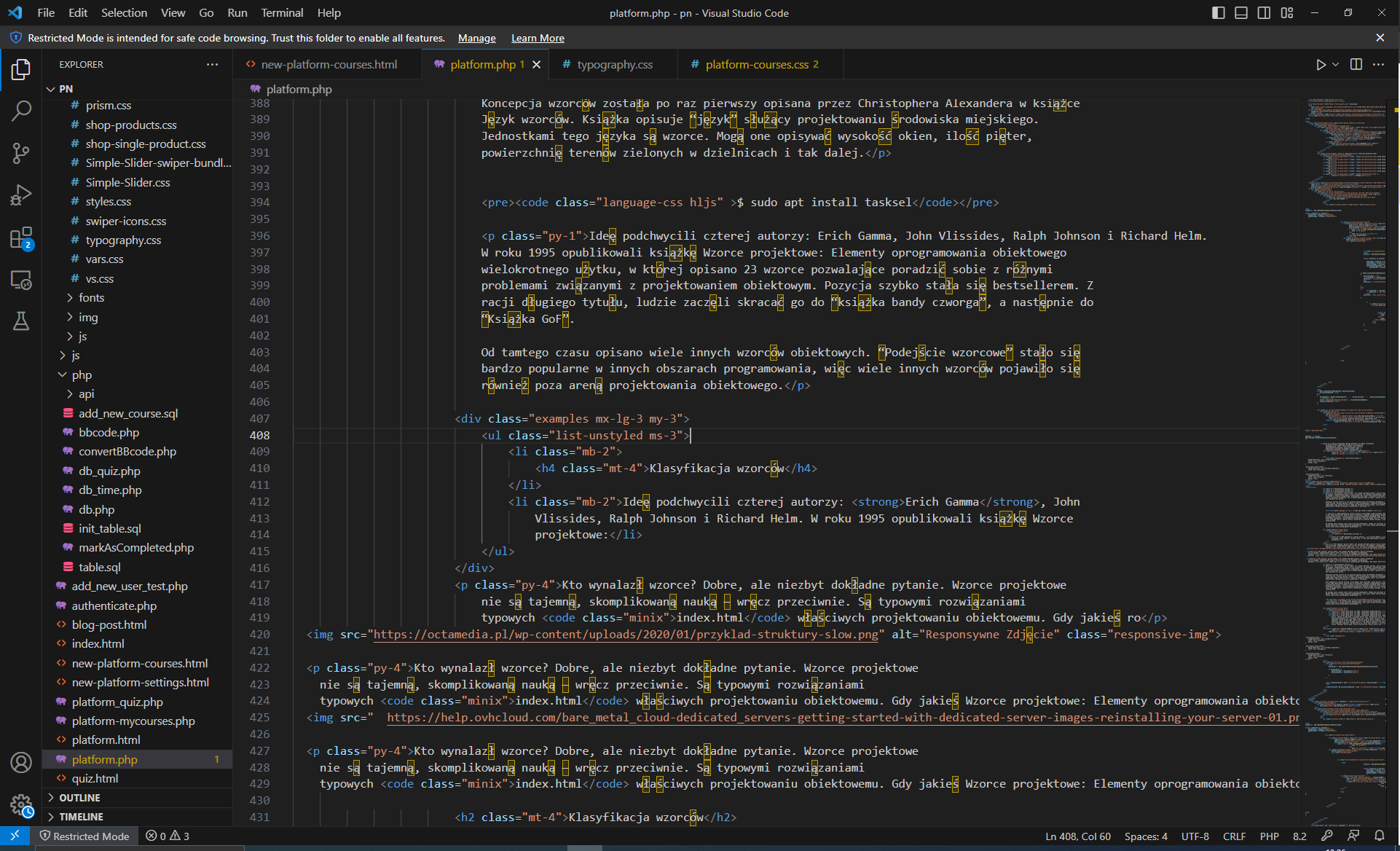Viewport: 1400px width, 851px height.
Task: Open platform_quiz.php file
Action: [x=117, y=702]
